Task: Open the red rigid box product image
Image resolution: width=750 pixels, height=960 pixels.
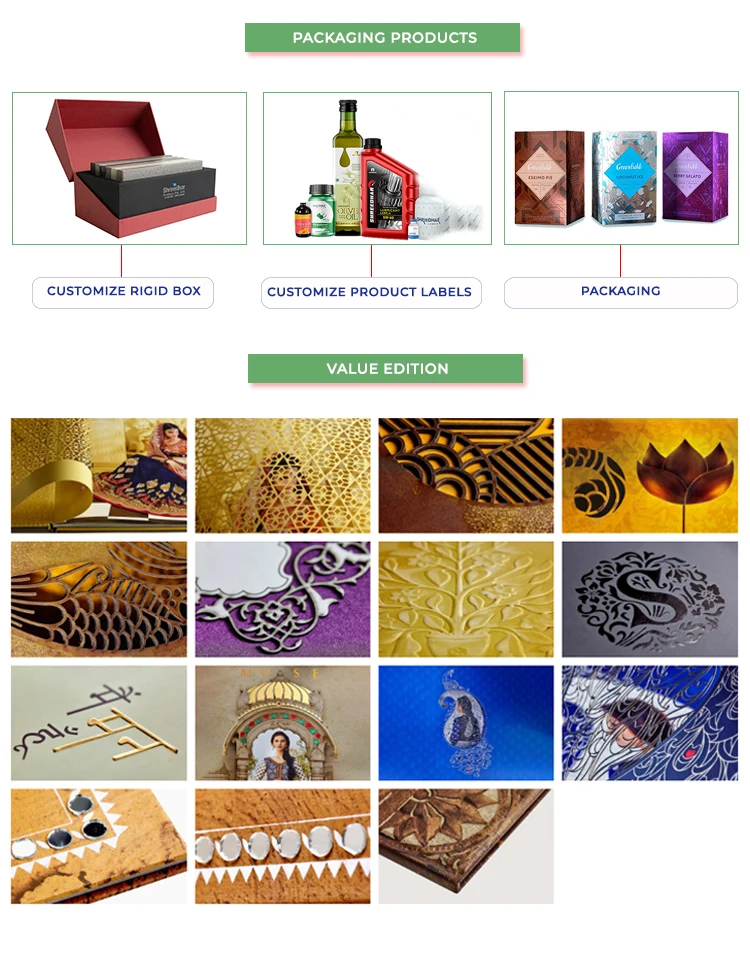Action: (x=129, y=168)
